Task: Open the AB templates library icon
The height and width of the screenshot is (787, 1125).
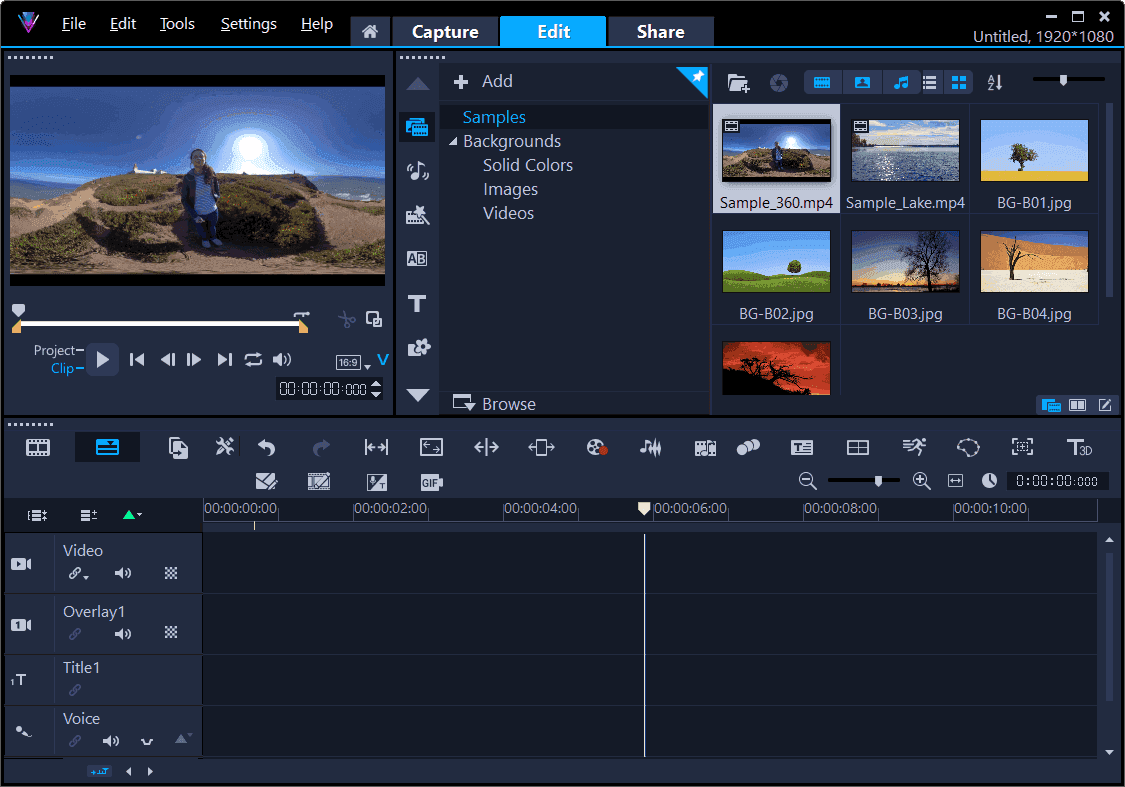Action: click(x=417, y=258)
